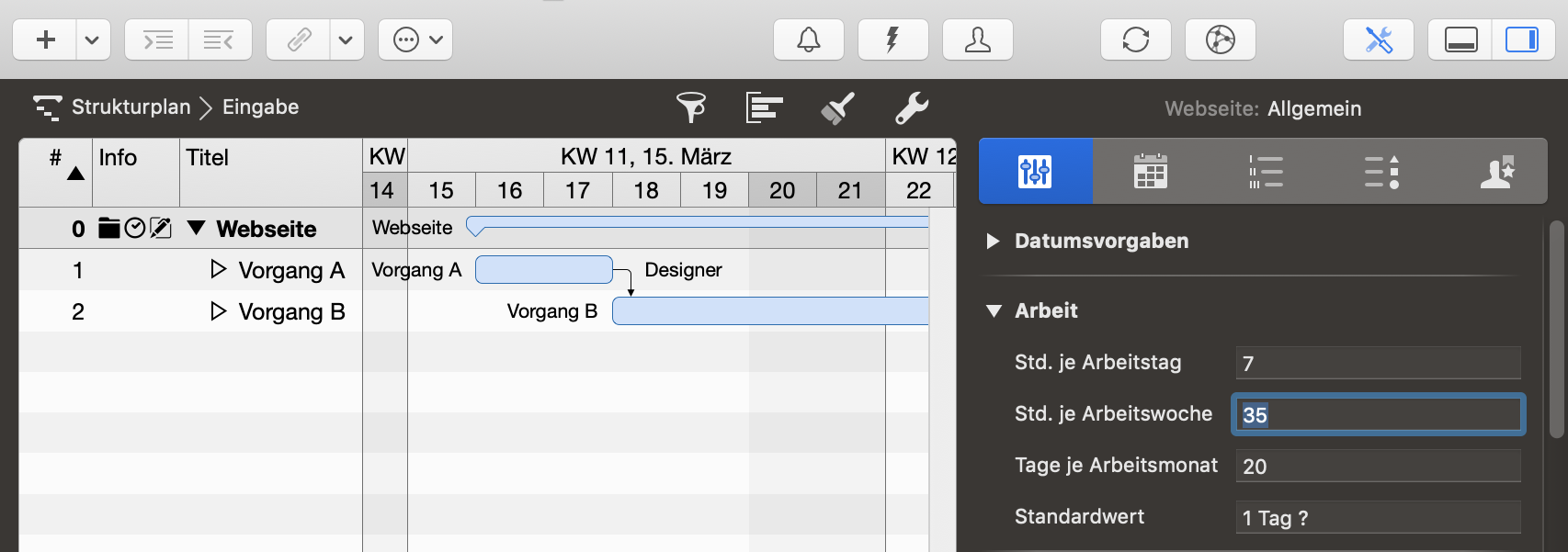Open the calendar tab in inspector

1150,172
